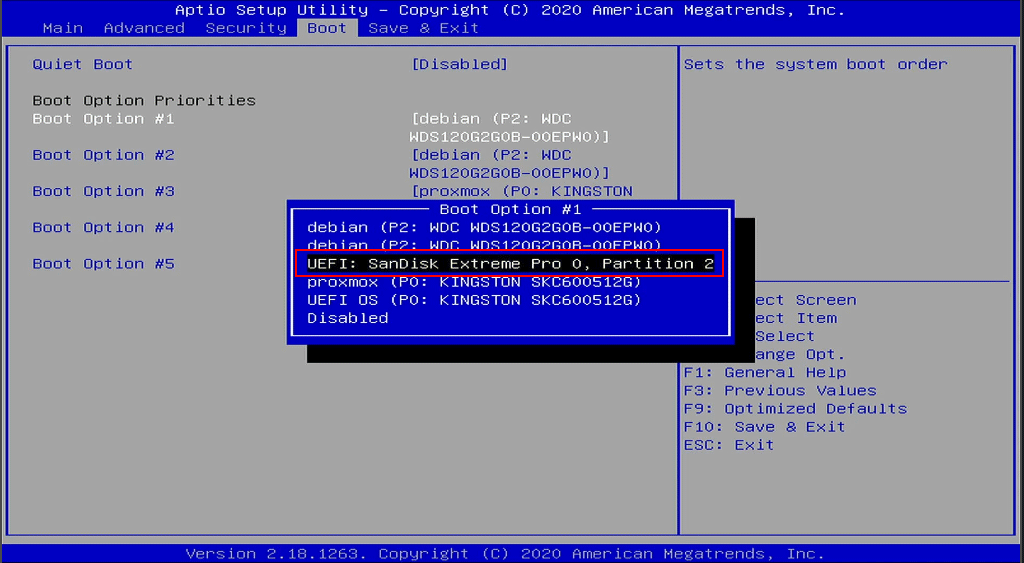Select the Boot tab
The height and width of the screenshot is (563, 1024).
[x=327, y=28]
